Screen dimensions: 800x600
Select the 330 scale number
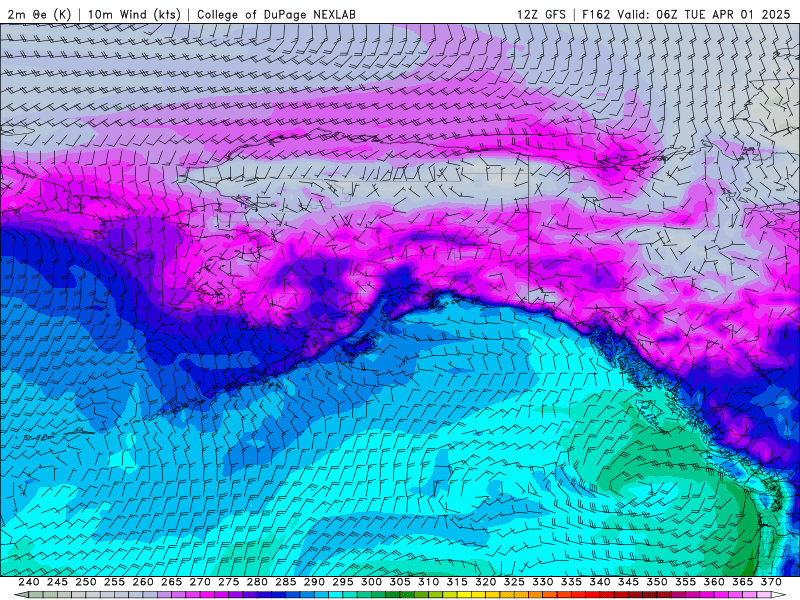(x=543, y=582)
